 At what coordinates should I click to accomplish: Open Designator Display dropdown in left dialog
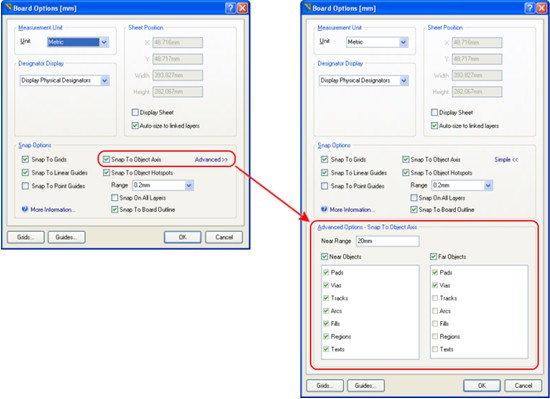[x=105, y=80]
